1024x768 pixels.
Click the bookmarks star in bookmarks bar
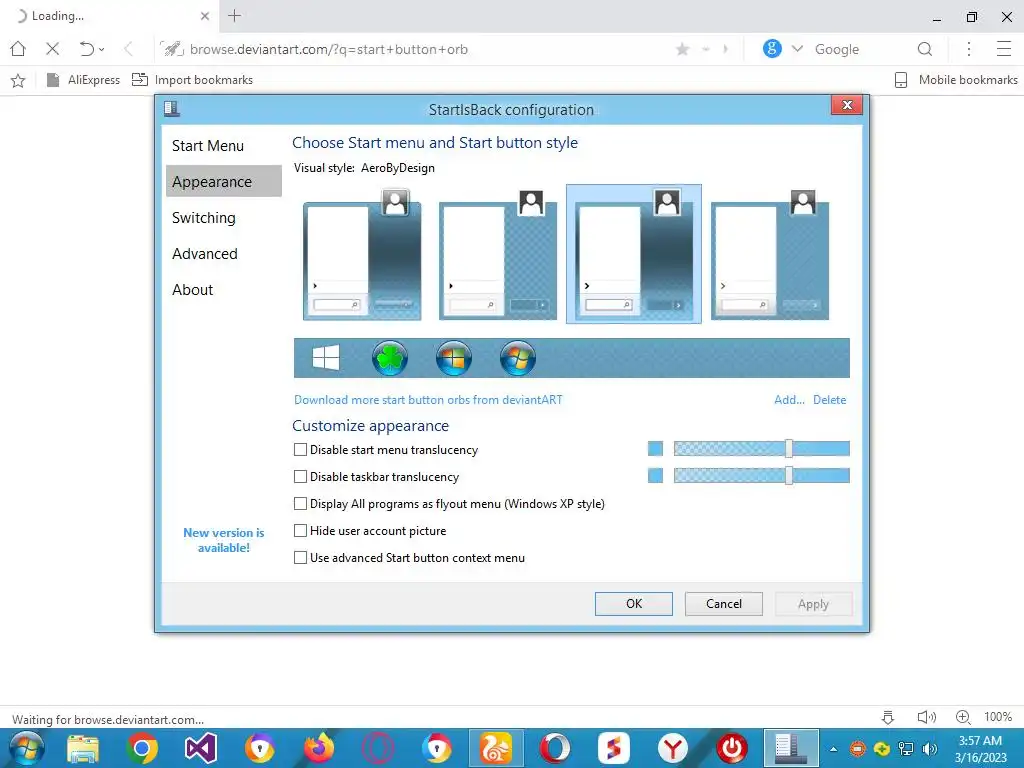pos(18,80)
